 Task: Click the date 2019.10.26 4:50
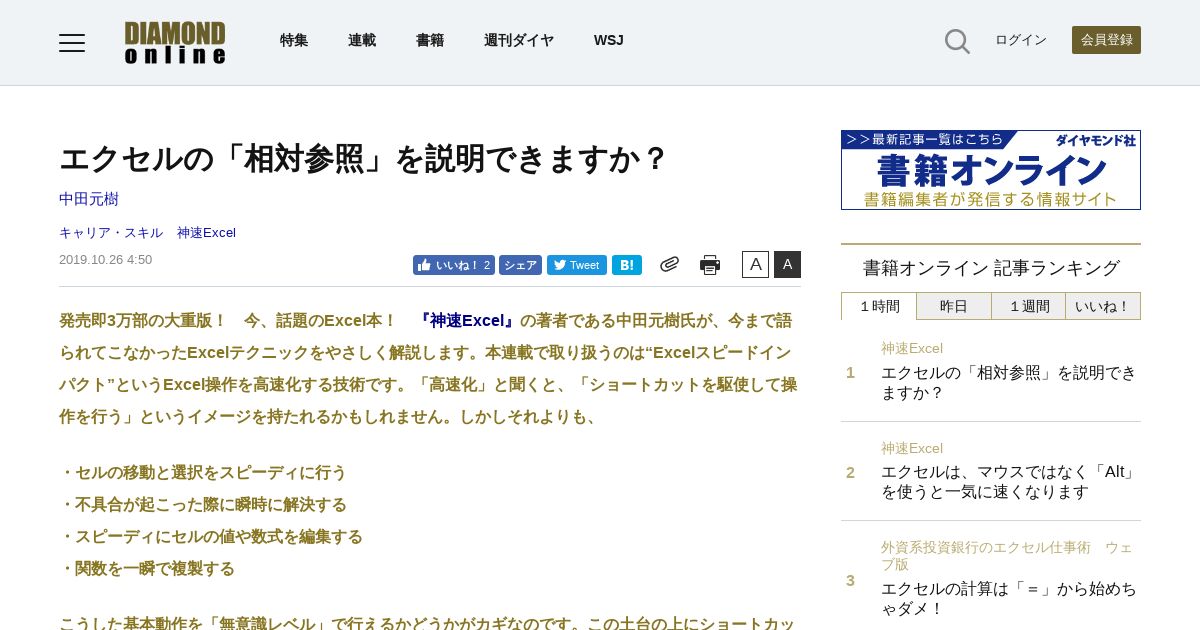point(106,259)
